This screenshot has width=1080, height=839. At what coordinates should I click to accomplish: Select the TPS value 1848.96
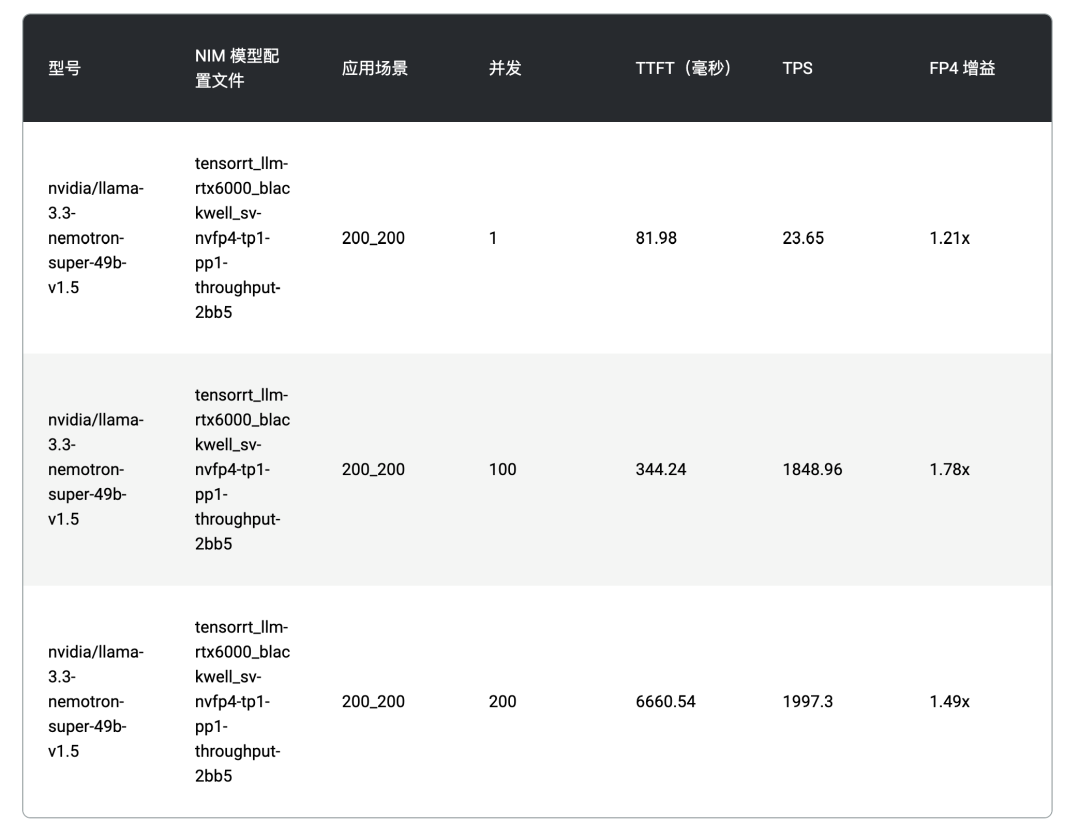point(812,470)
